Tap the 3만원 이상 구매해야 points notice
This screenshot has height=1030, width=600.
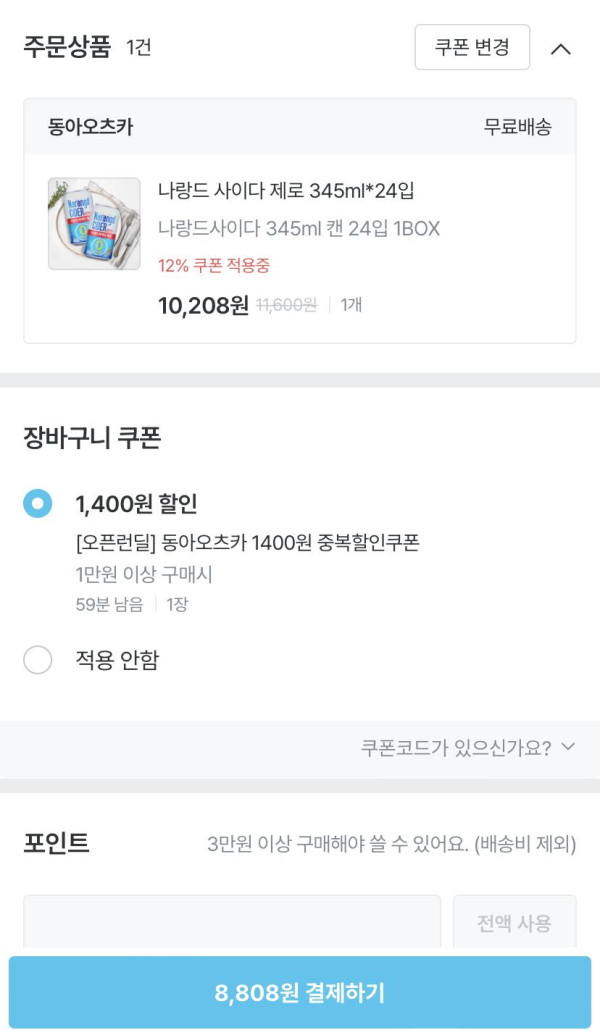pos(391,844)
